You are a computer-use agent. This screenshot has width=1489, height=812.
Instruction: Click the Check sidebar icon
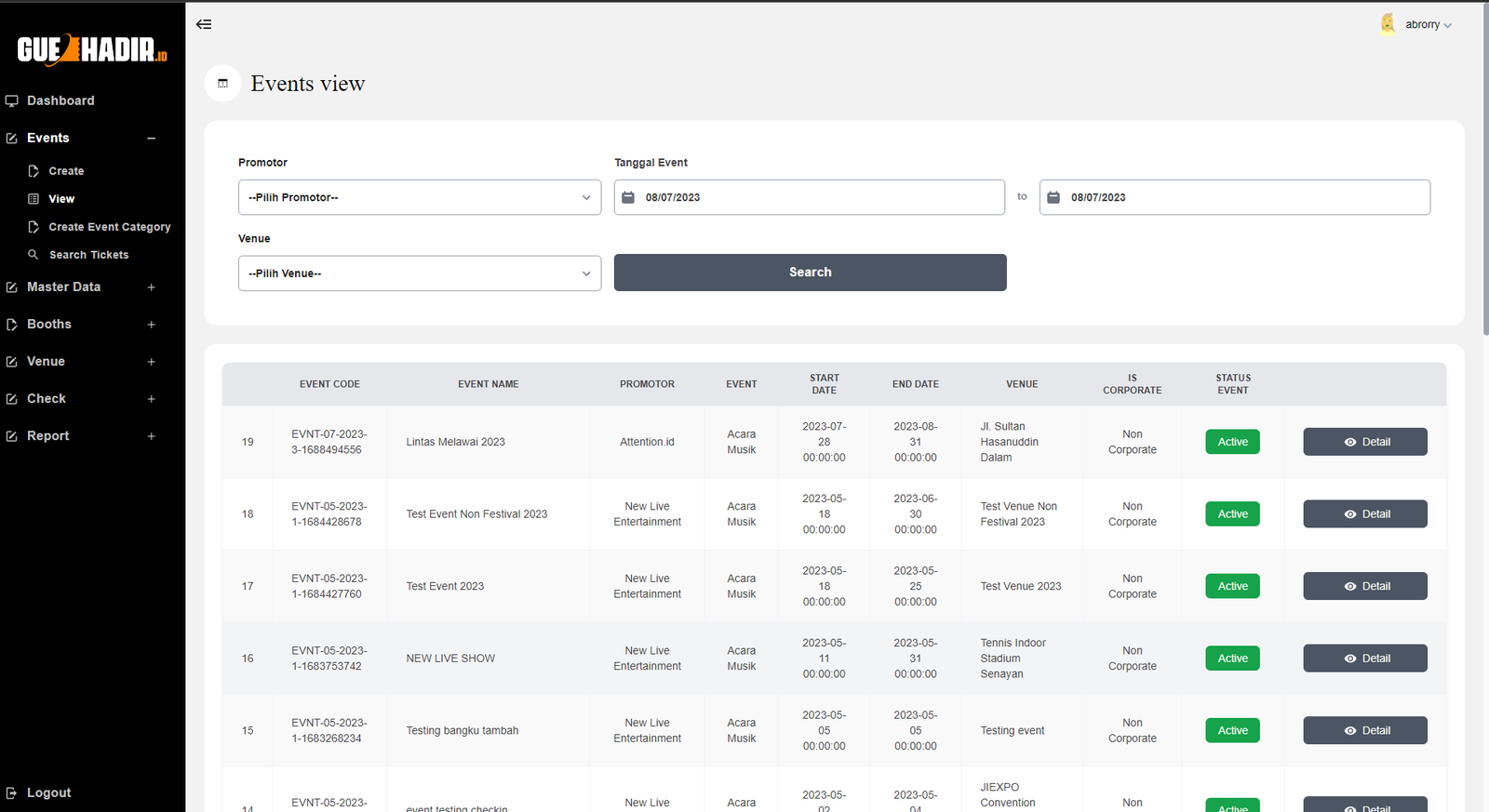tap(12, 399)
